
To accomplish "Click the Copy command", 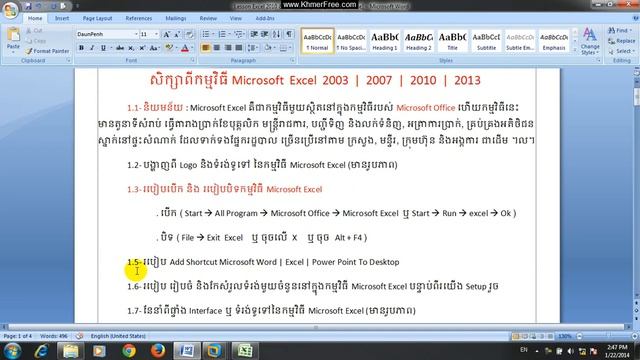I will click(x=36, y=41).
